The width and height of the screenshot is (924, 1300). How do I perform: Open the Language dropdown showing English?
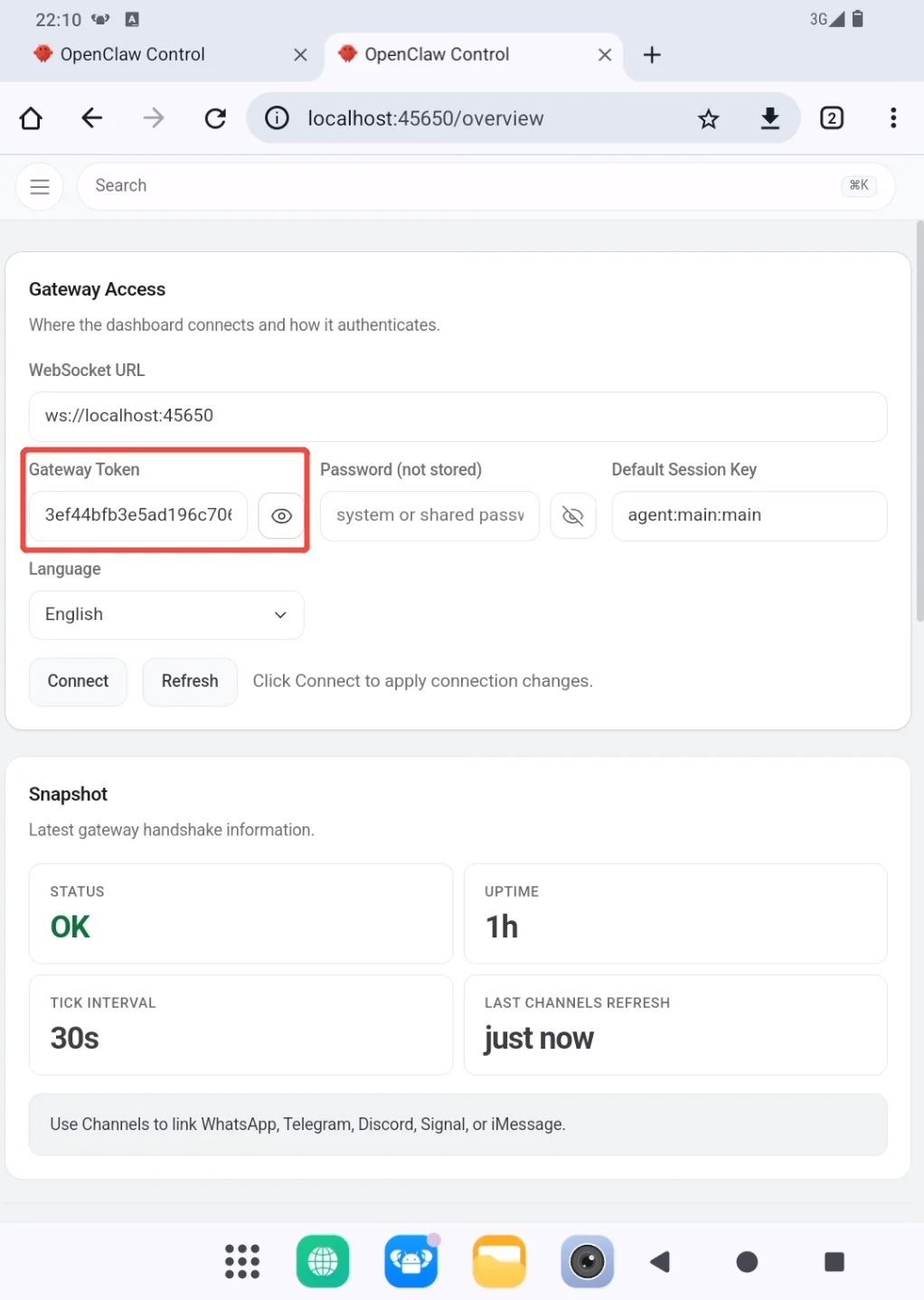pos(166,615)
